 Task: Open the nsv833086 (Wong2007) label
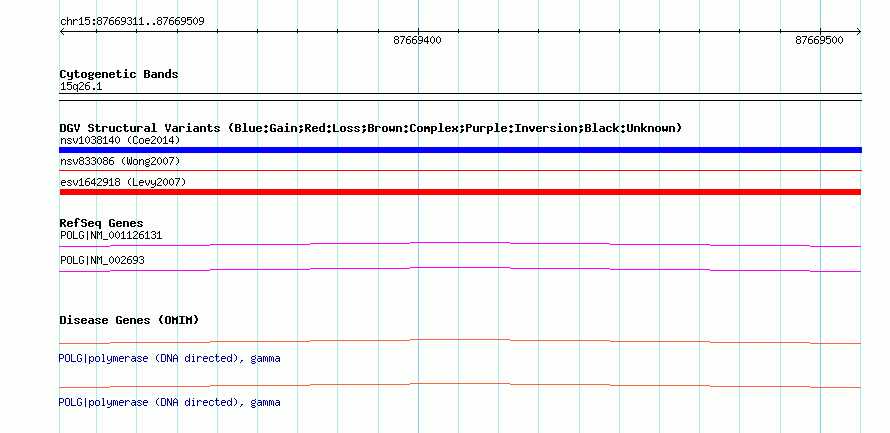pos(120,162)
